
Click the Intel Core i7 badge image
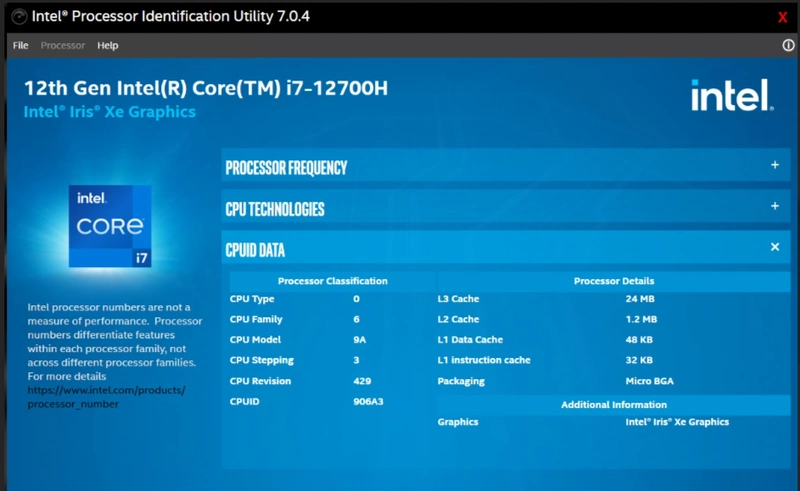click(110, 226)
